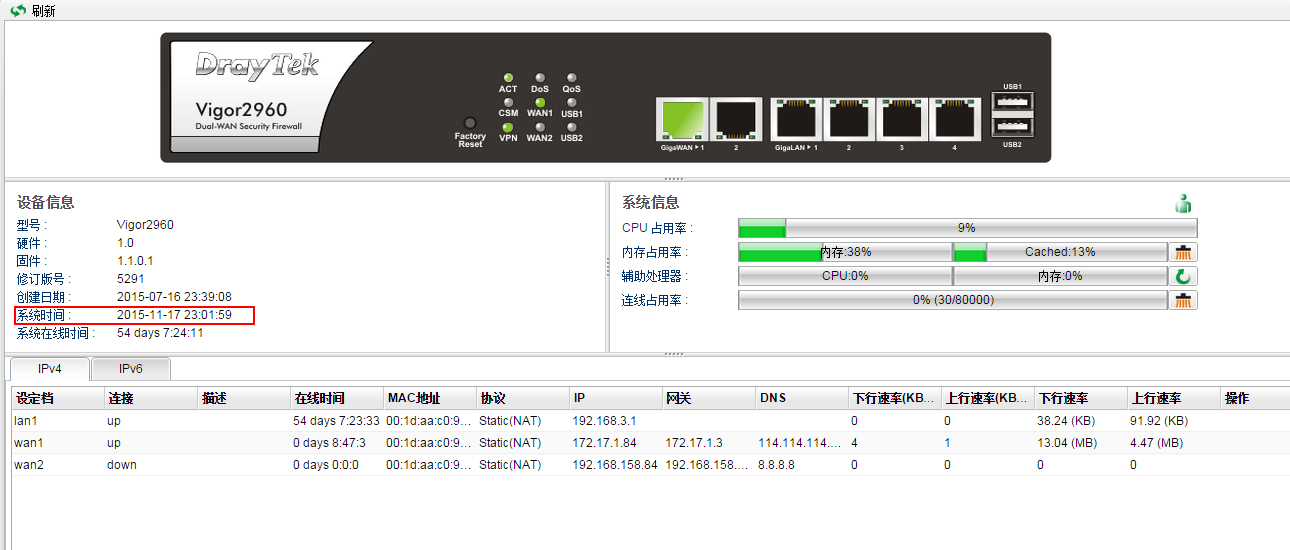Click the CPU 占用率 9% progress bar
1290x550 pixels.
coord(967,228)
